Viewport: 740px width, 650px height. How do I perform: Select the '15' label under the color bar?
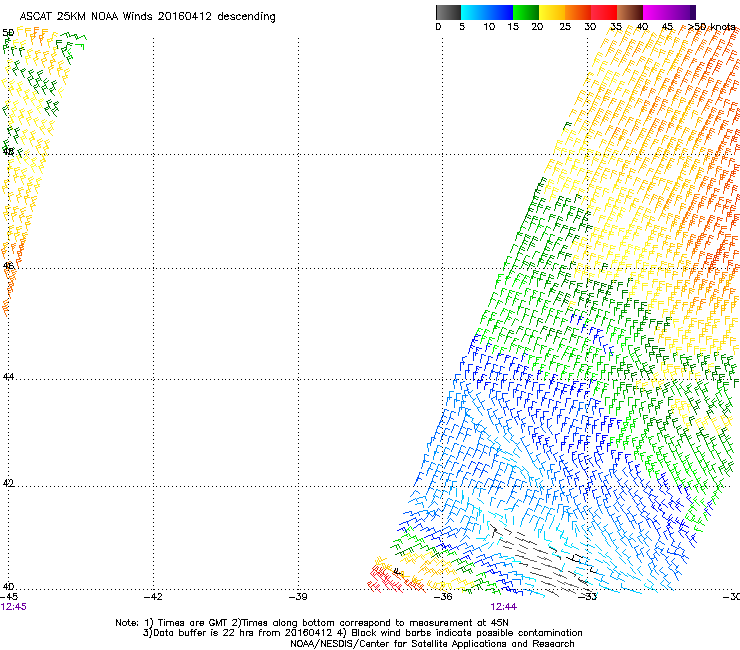[513, 26]
